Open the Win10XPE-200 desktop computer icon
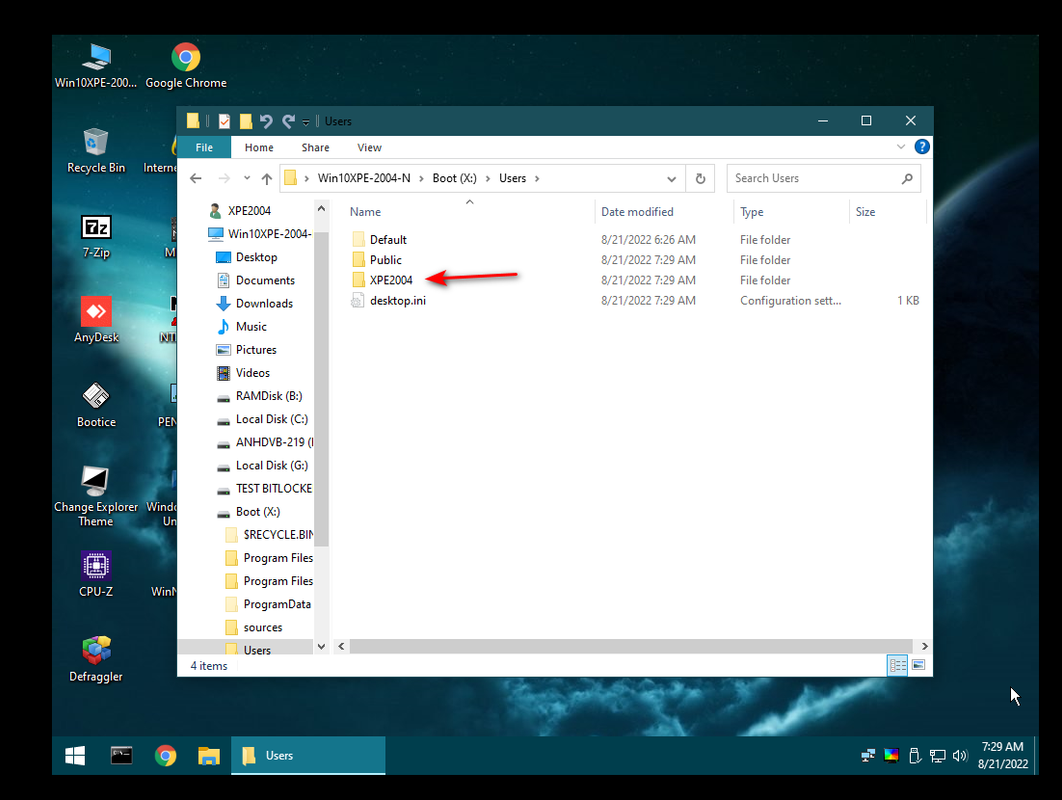Screen dimensions: 1062x800 [95, 66]
